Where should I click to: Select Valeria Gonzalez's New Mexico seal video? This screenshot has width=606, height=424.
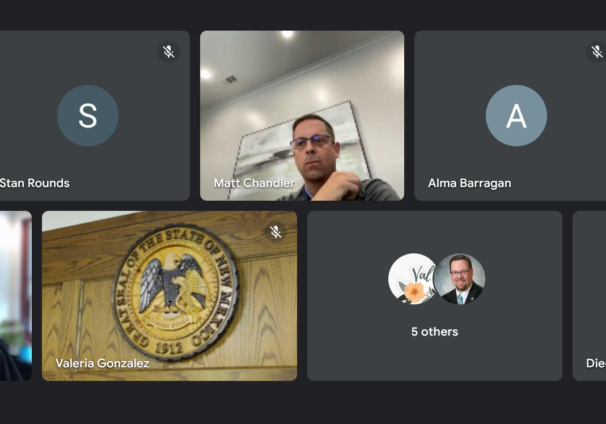point(169,296)
